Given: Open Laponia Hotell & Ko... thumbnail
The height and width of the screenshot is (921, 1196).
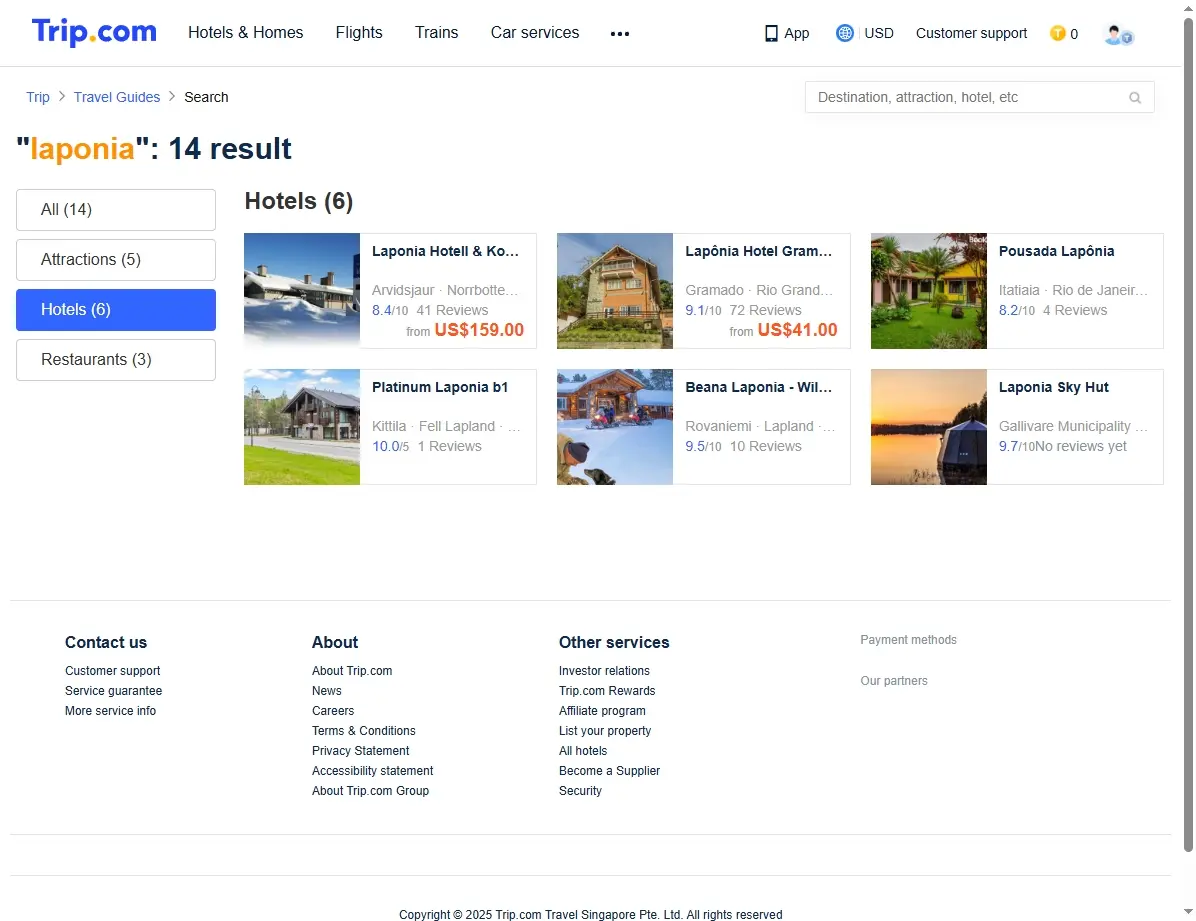Looking at the screenshot, I should (x=302, y=291).
